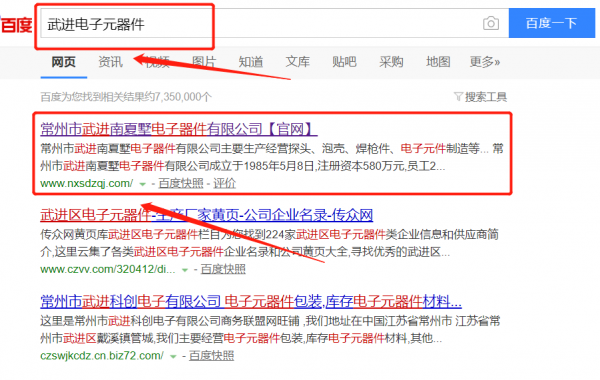Select the 贴吧 tab

tap(344, 62)
